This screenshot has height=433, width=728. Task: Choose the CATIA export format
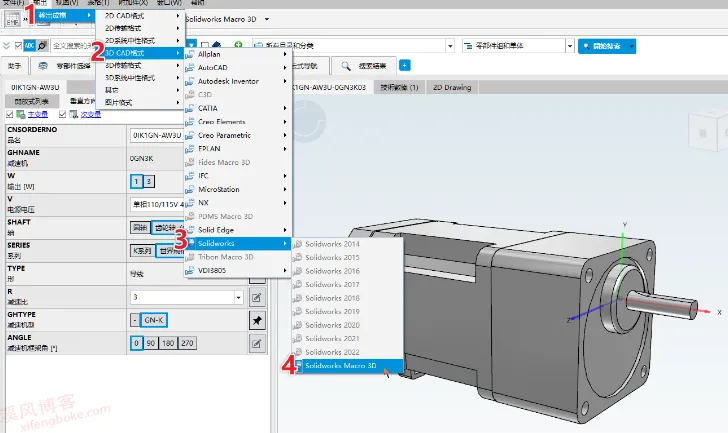click(x=238, y=108)
